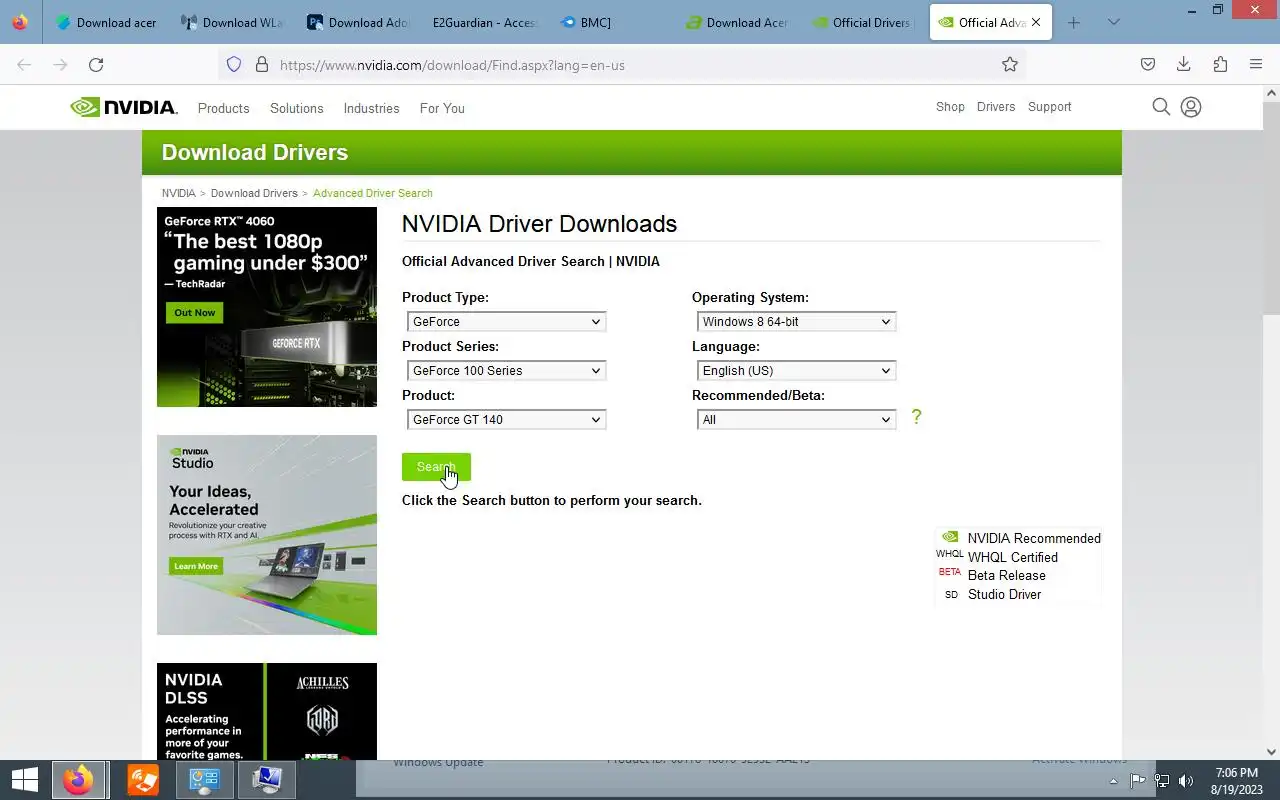Click the NVIDIA logo in header
1280x800 pixels.
click(x=124, y=107)
